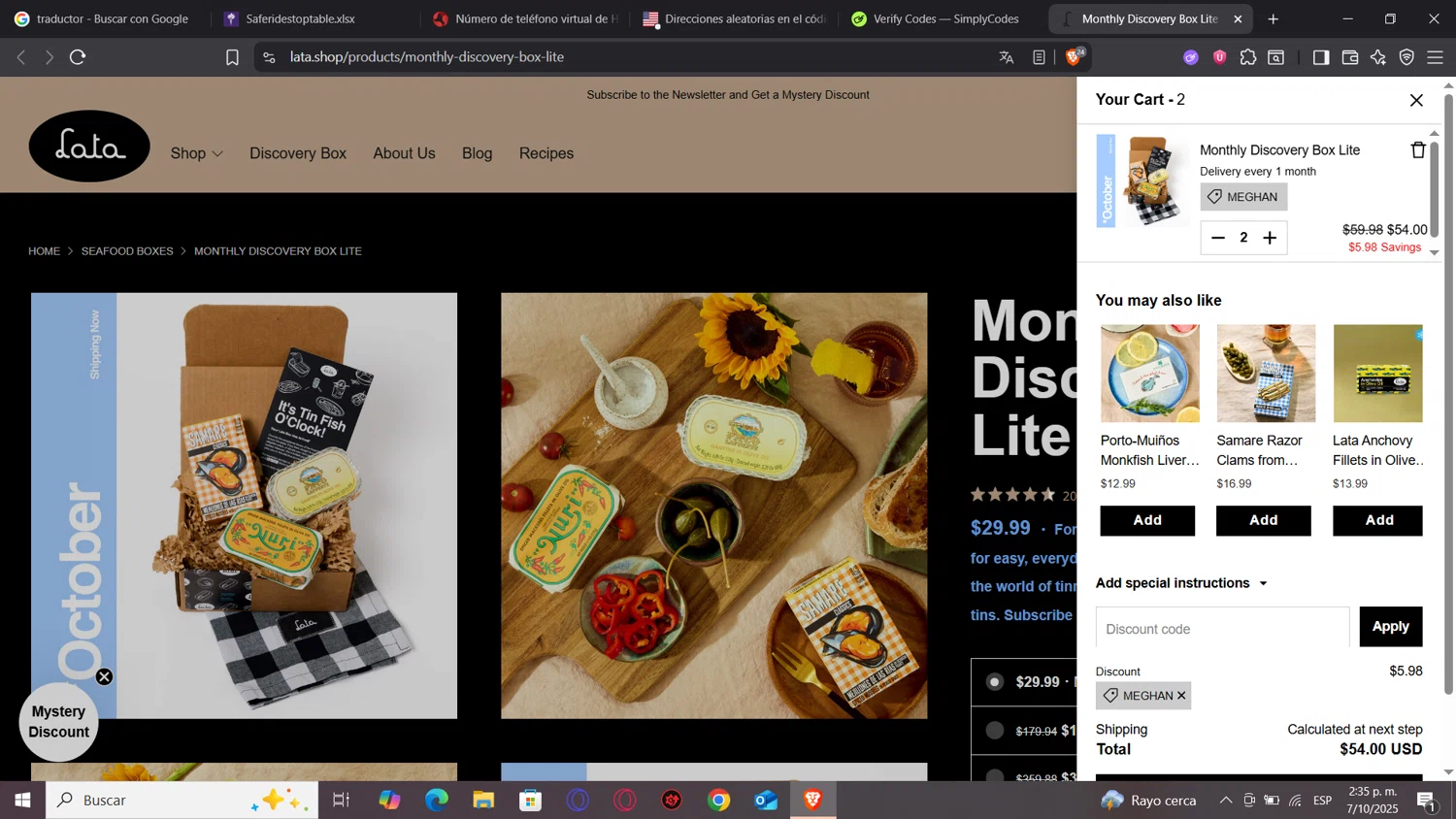Click the newsletter Mystery Discount banner
Viewport: 1456px width, 819px height.
point(728,95)
